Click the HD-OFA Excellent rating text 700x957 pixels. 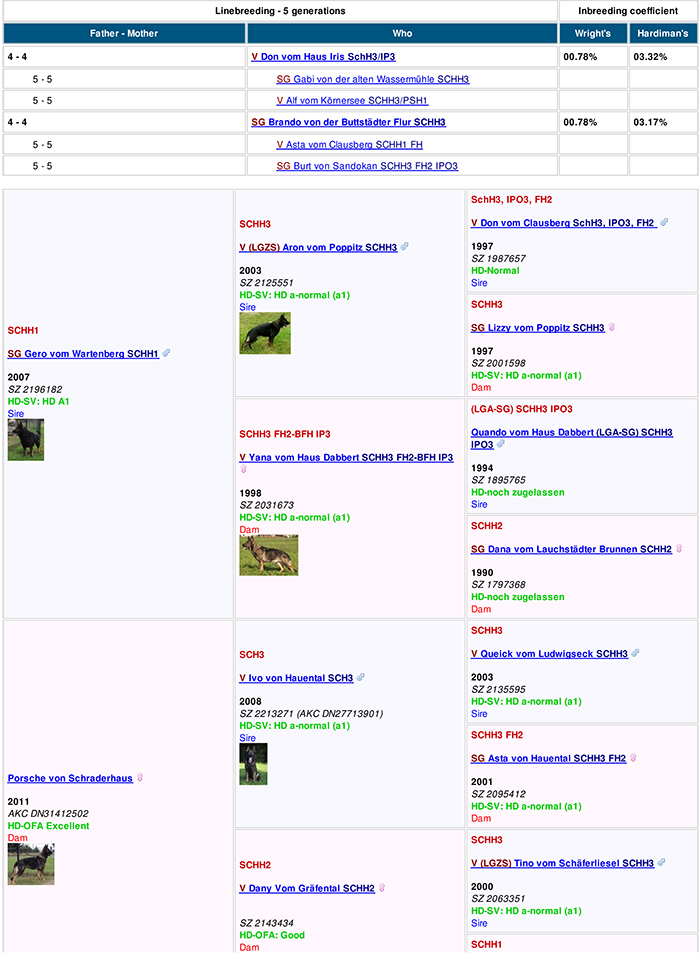[48, 826]
